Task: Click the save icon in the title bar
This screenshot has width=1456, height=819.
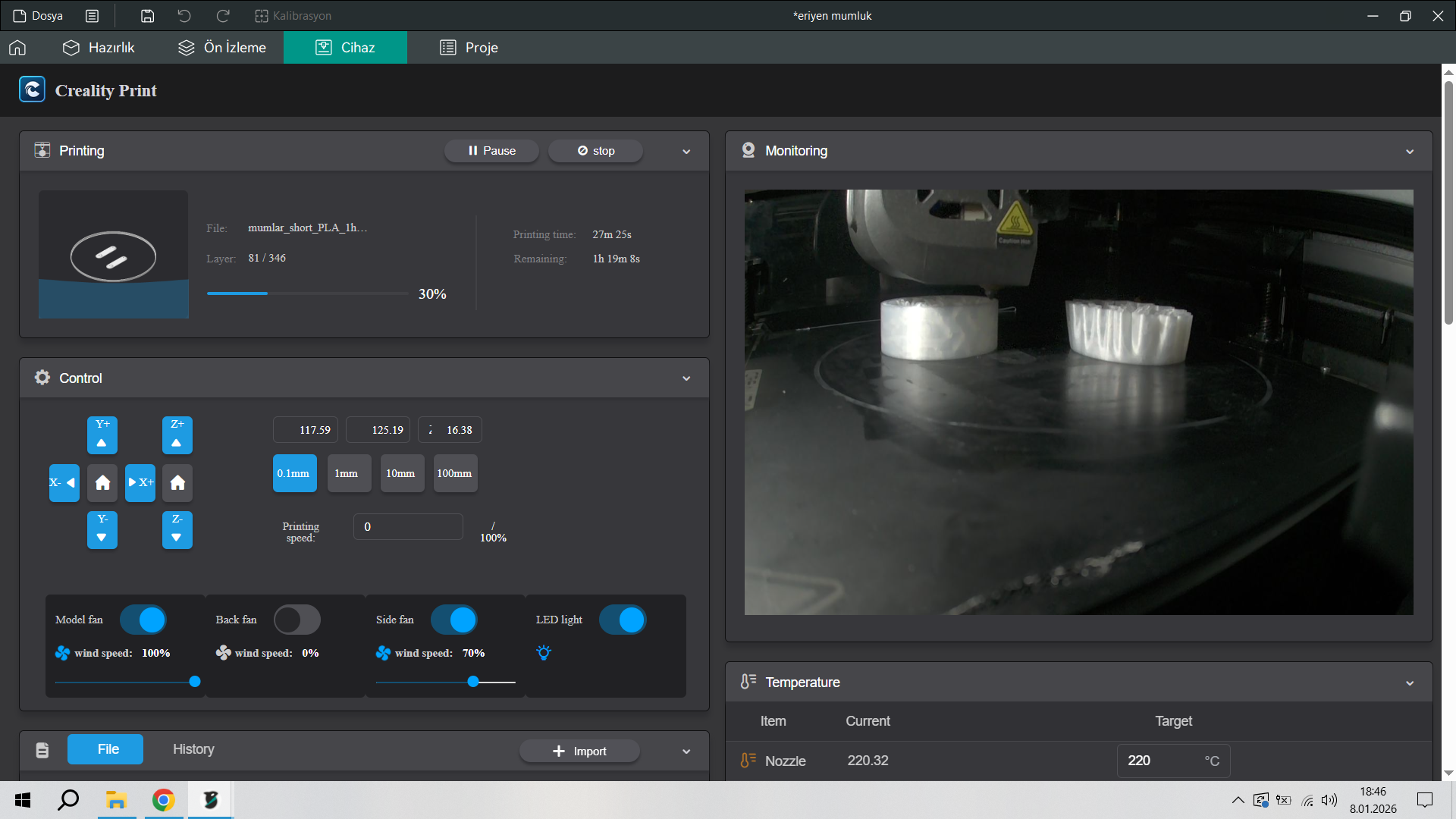Action: [x=148, y=16]
